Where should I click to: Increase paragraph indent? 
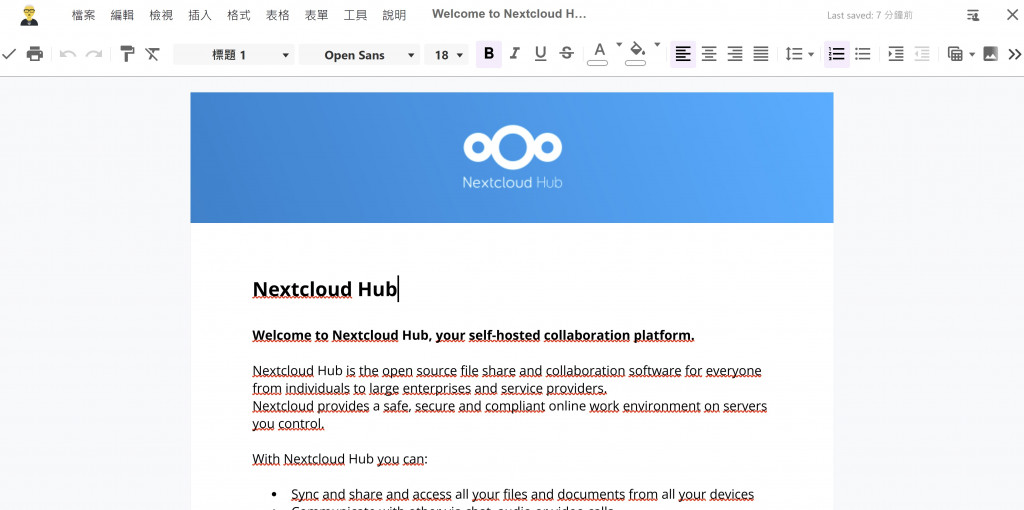click(x=896, y=54)
